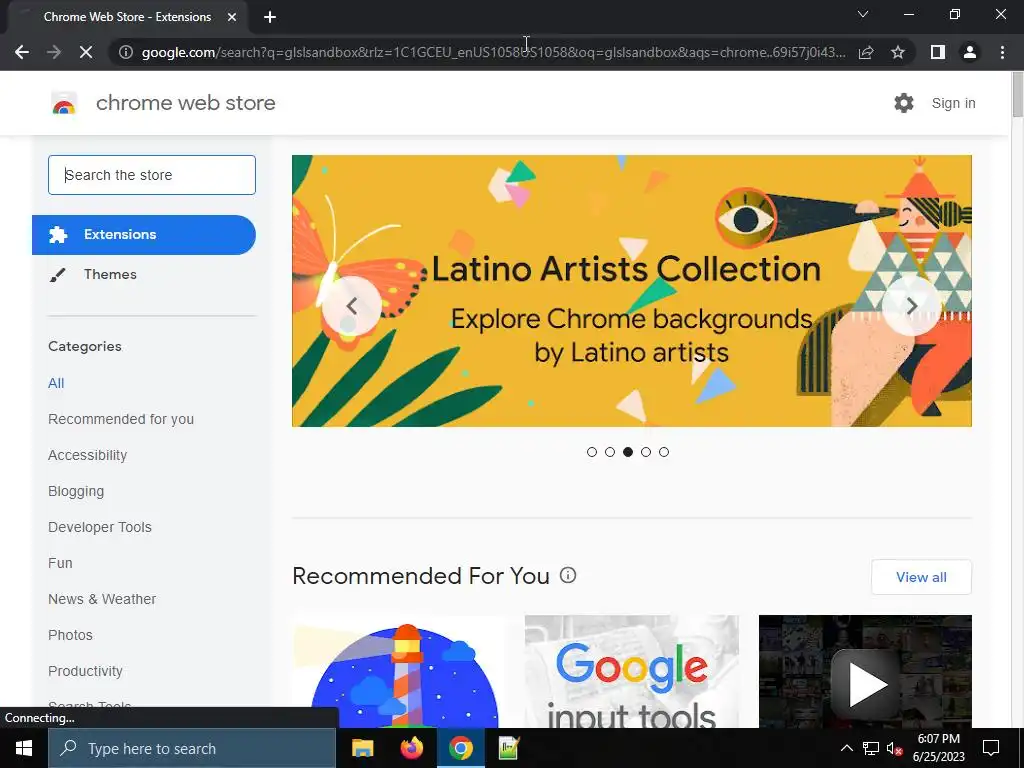1024x768 pixels.
Task: Stop loading the page
Action: [x=86, y=52]
